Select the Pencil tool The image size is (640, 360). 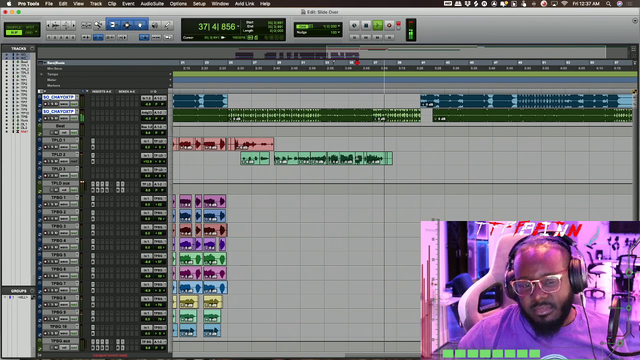(167, 25)
